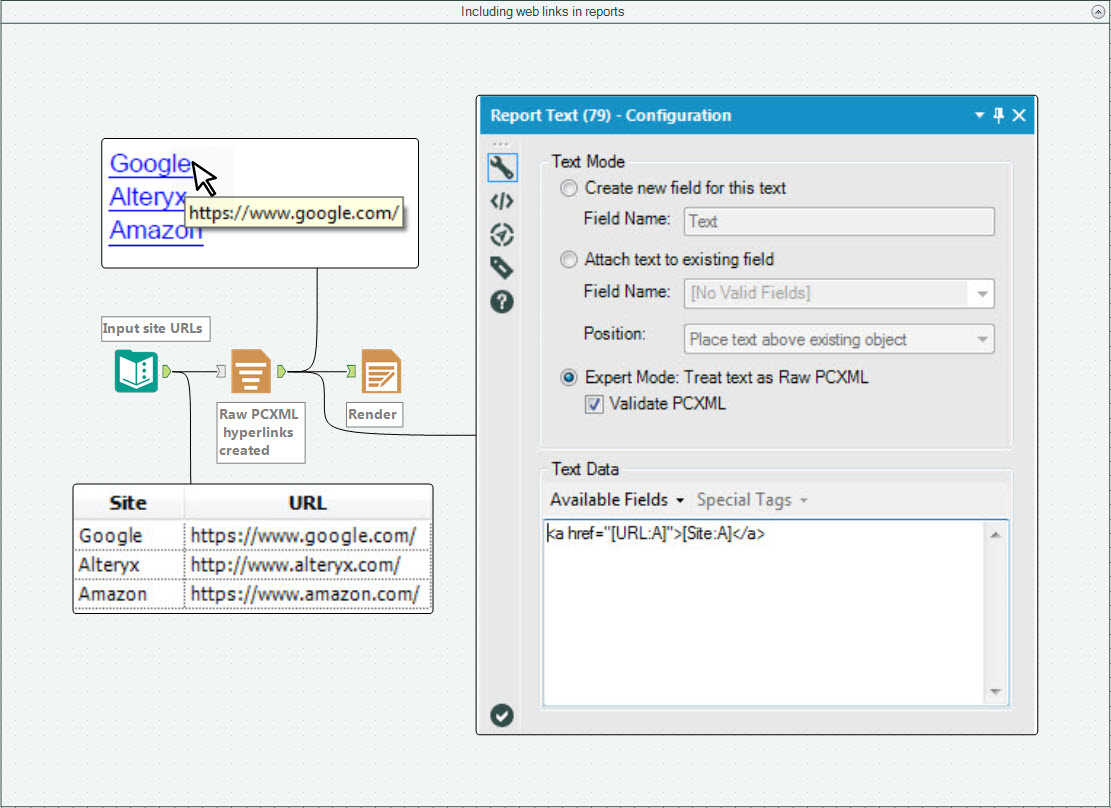Expand the Position dropdown
The height and width of the screenshot is (808, 1111).
click(x=838, y=340)
